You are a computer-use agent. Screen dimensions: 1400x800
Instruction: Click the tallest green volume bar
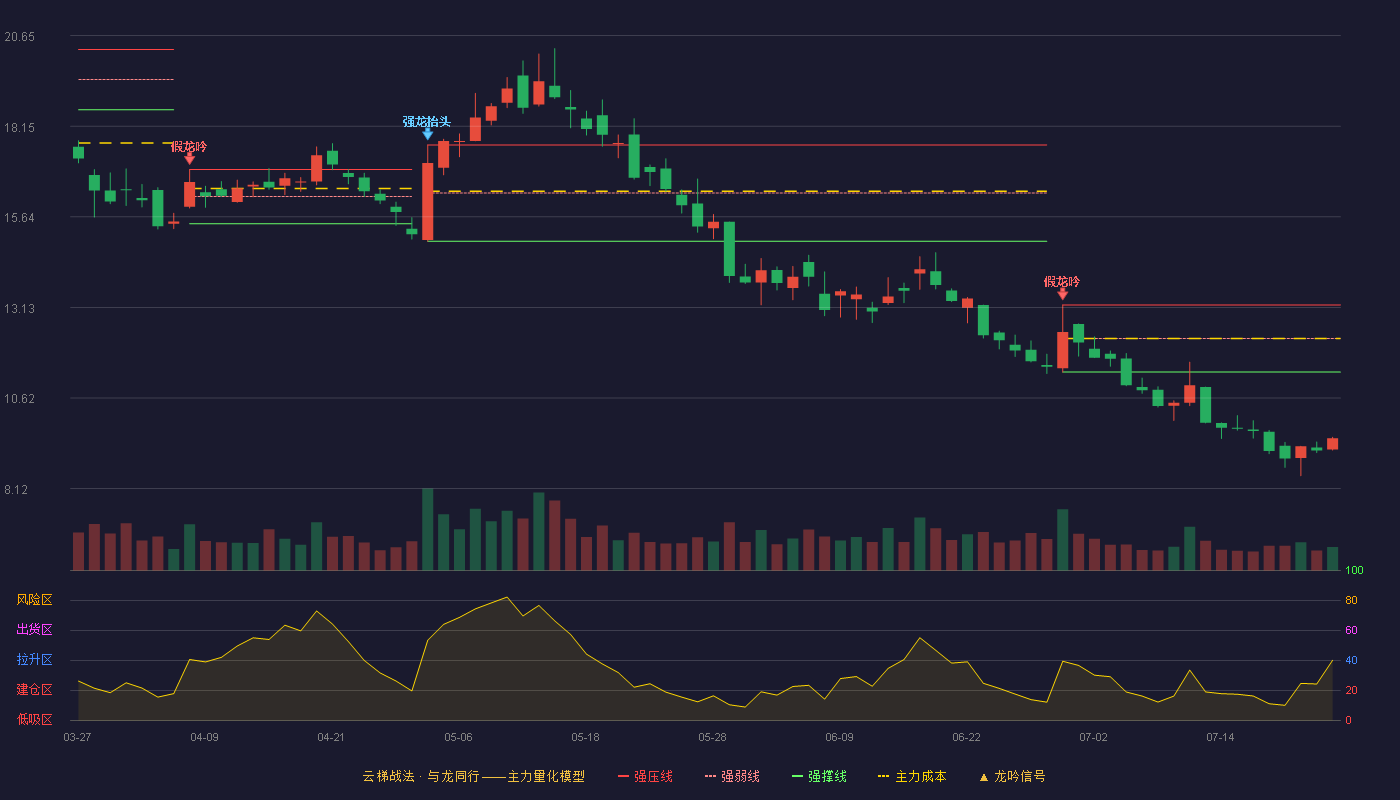point(427,529)
